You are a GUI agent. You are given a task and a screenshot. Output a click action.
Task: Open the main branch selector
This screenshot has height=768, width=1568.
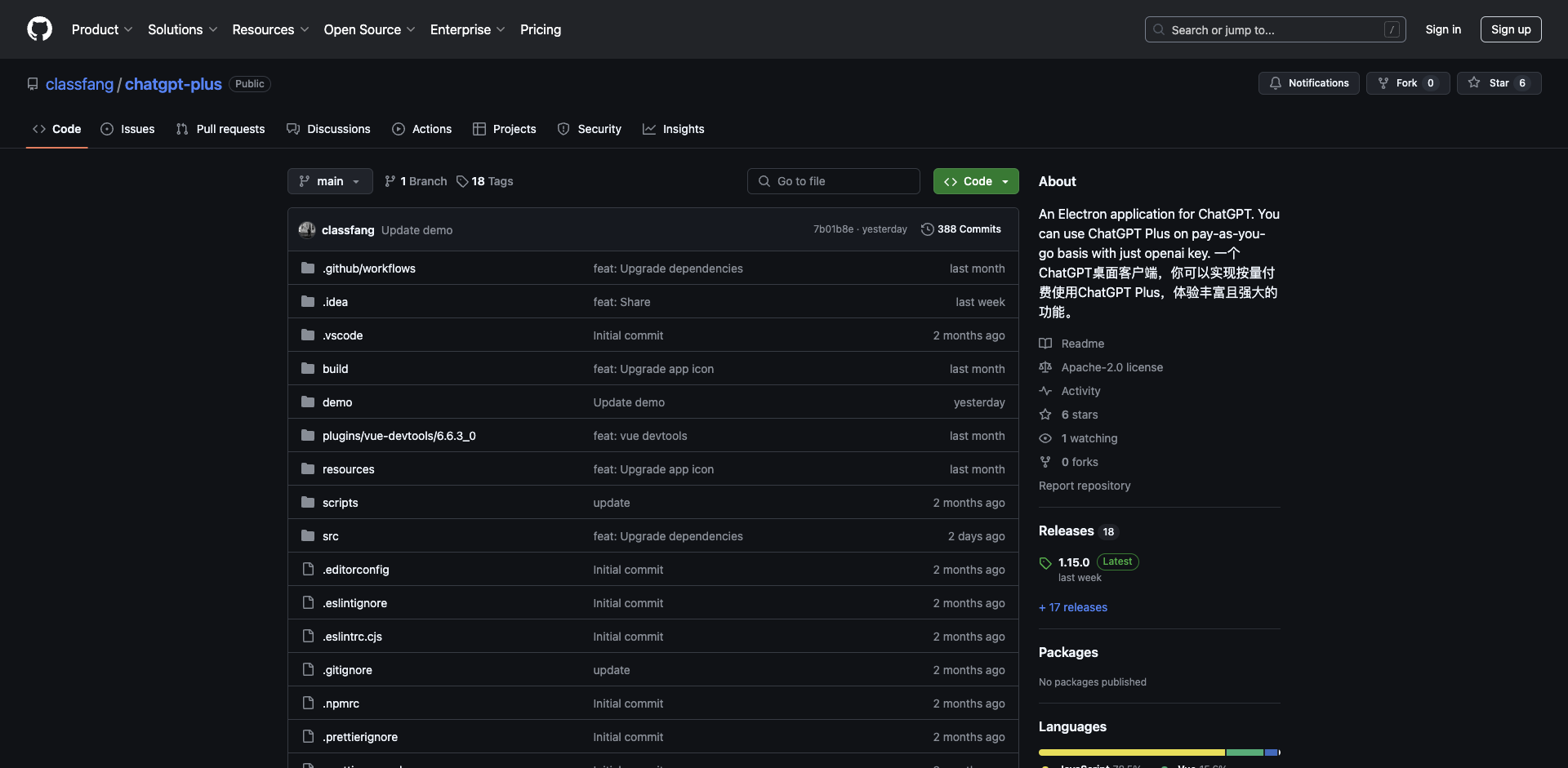coord(330,181)
